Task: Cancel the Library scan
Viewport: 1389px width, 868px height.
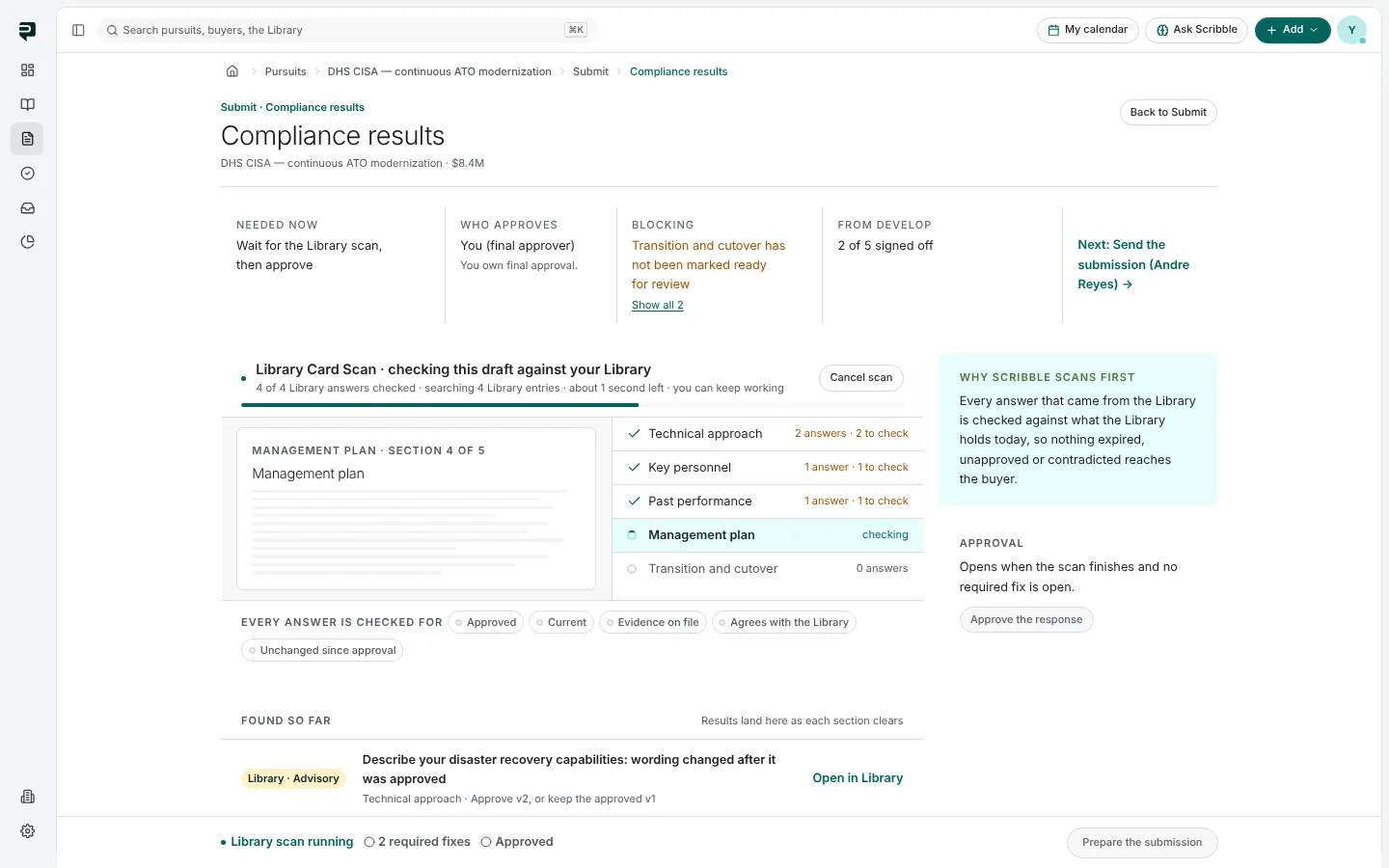Action: (x=860, y=377)
